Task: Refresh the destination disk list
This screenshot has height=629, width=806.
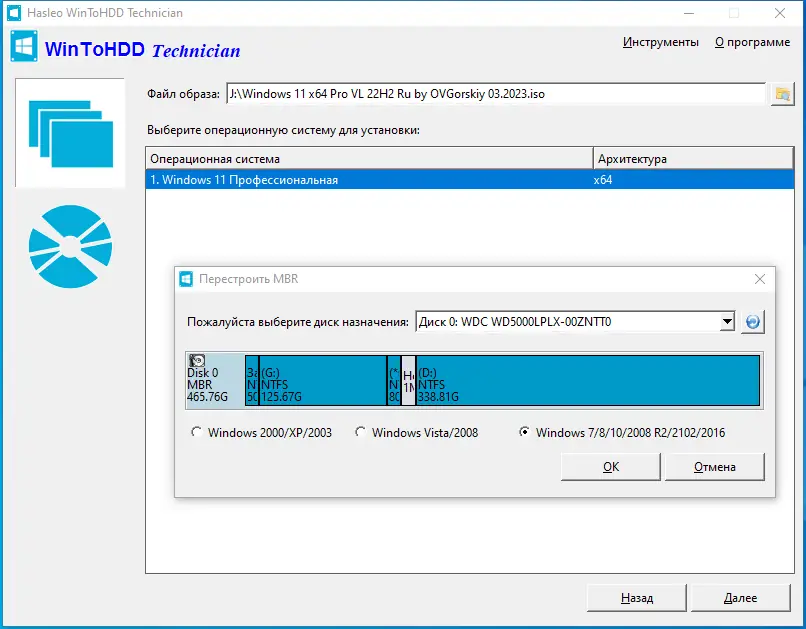Action: [x=753, y=322]
